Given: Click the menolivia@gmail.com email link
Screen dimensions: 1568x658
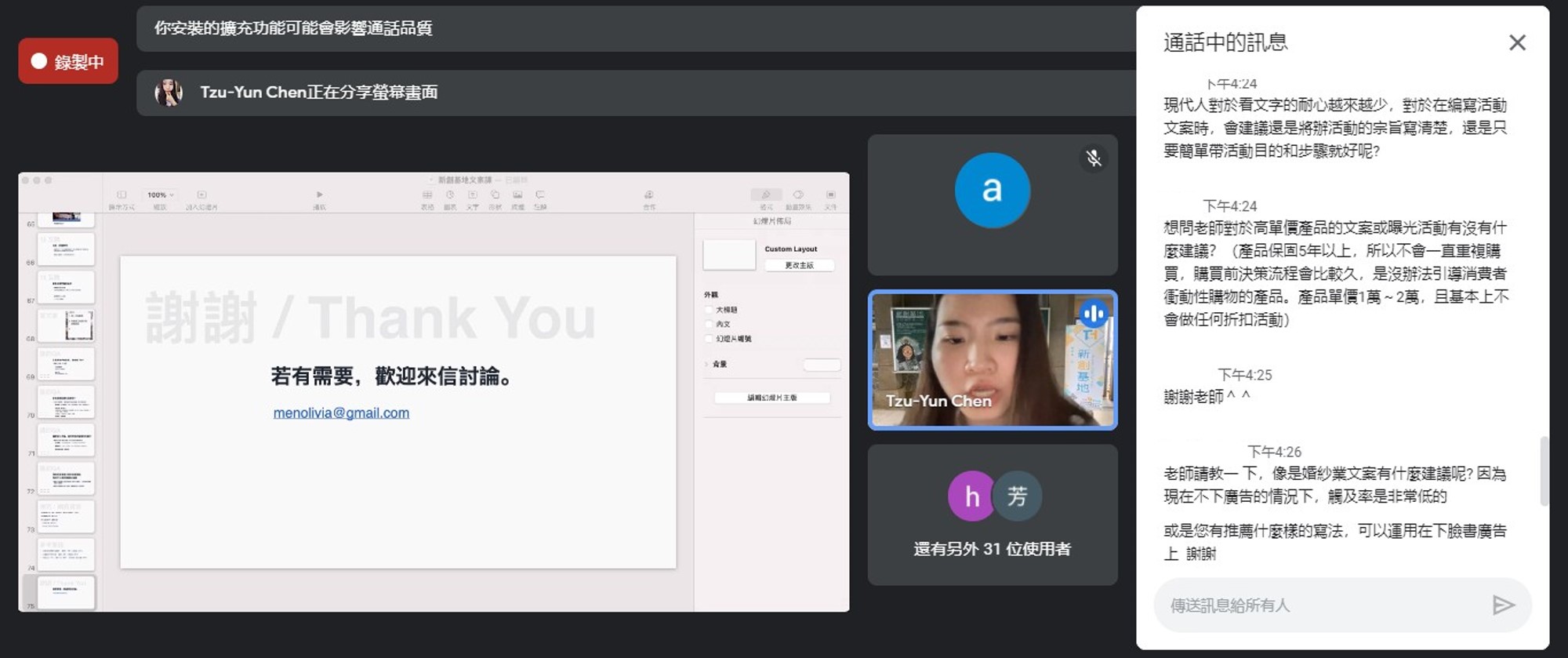Looking at the screenshot, I should point(341,413).
